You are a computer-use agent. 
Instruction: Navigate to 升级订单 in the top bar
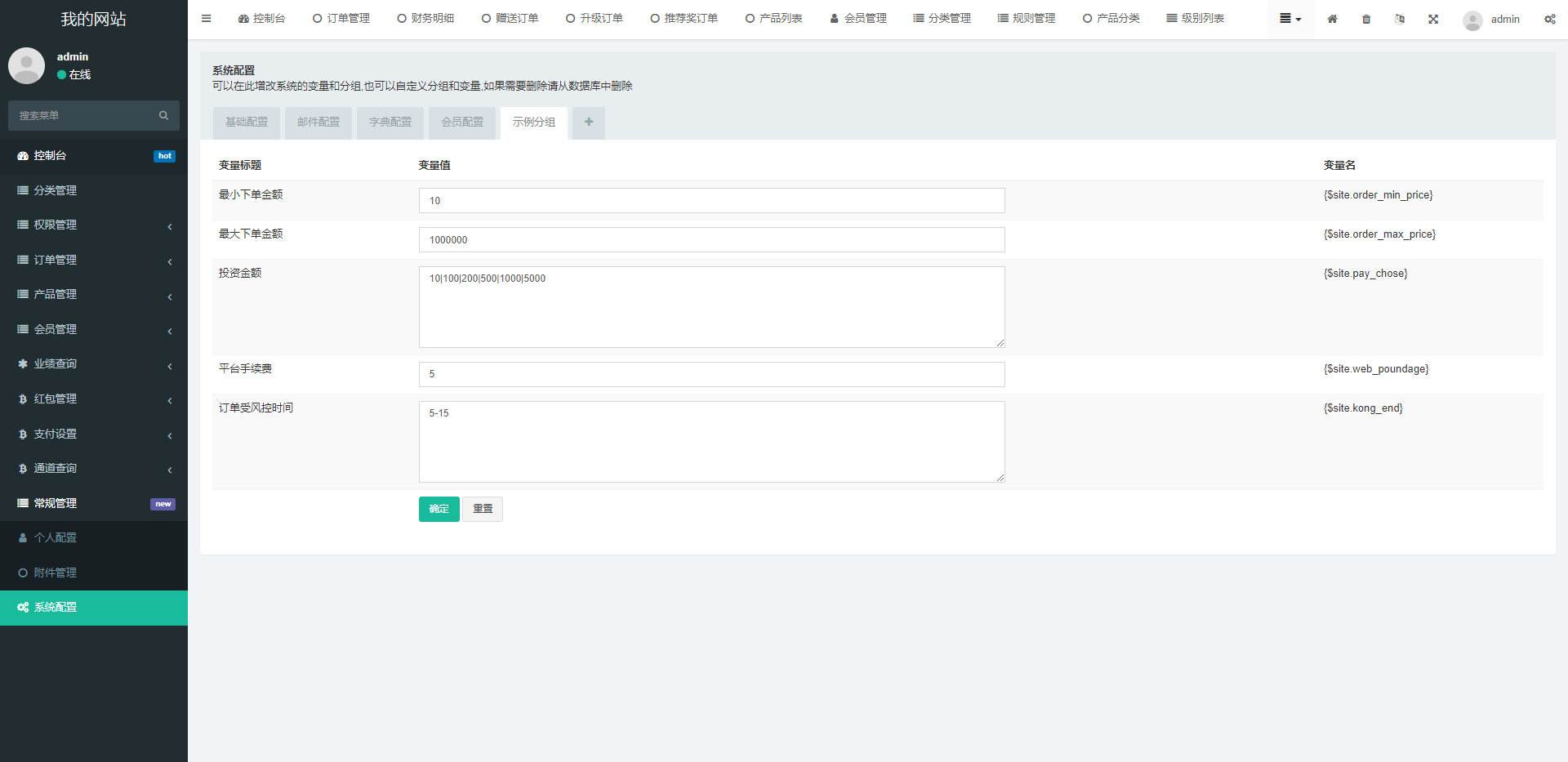point(594,17)
